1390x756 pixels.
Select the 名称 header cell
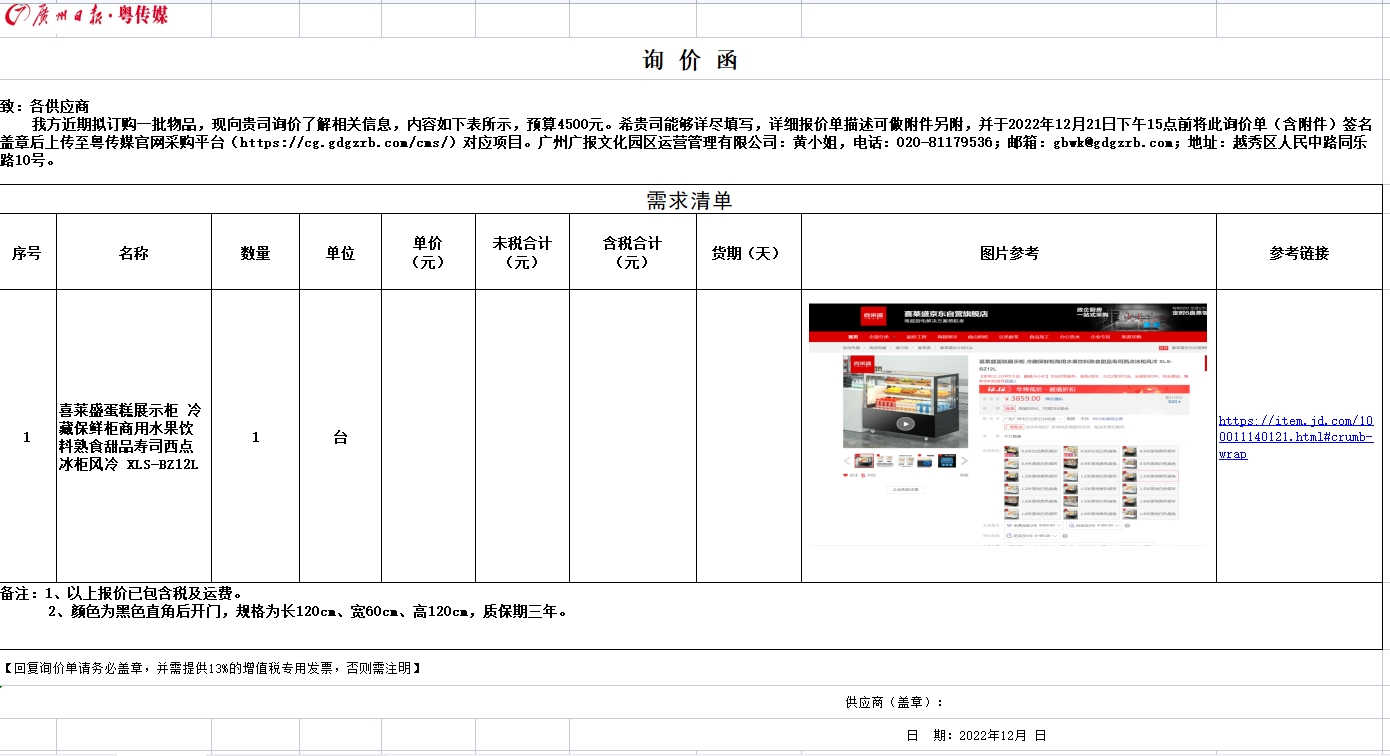pos(134,253)
